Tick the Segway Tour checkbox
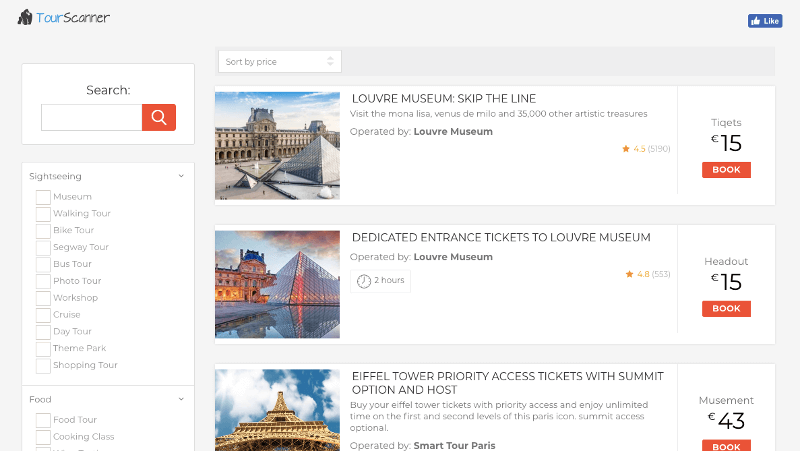The image size is (800, 451). (43, 247)
